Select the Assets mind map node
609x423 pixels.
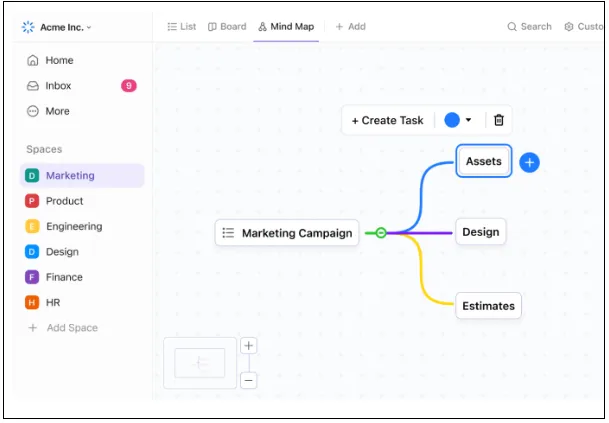click(484, 161)
